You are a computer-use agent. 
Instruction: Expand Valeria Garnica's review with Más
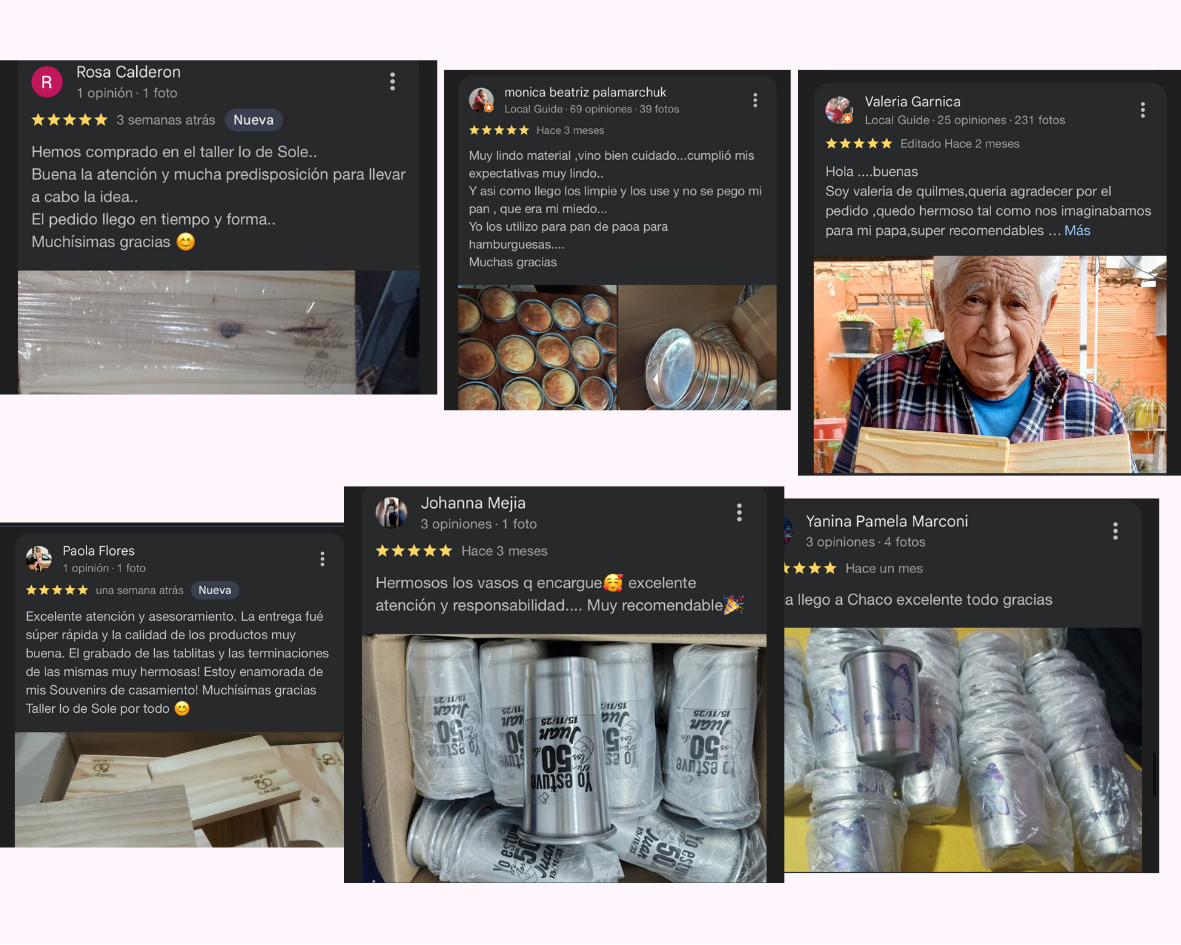[x=1077, y=230]
